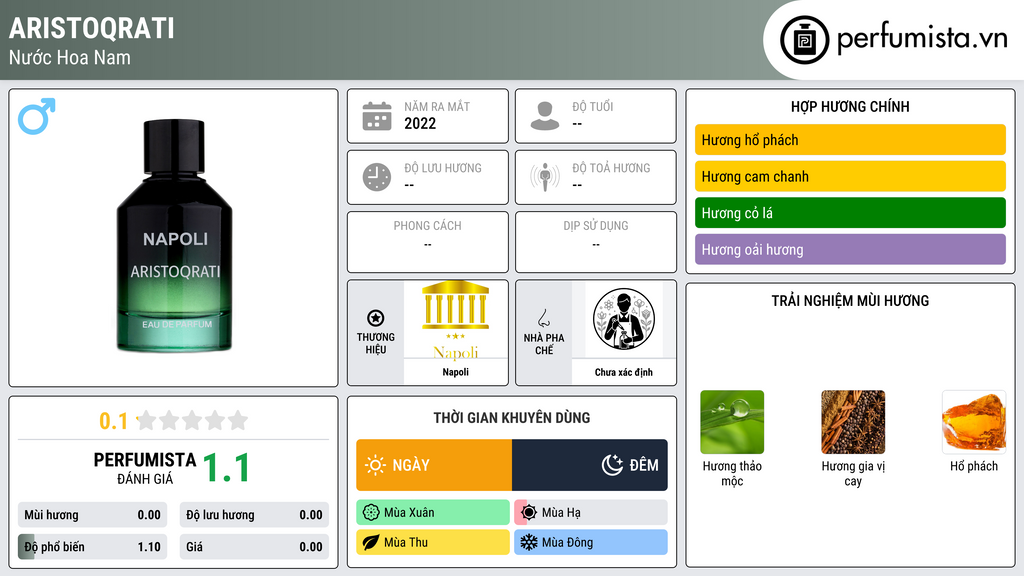This screenshot has width=1024, height=576.
Task: Open the Hổ phách amber note thumbnail
Action: coord(974,422)
